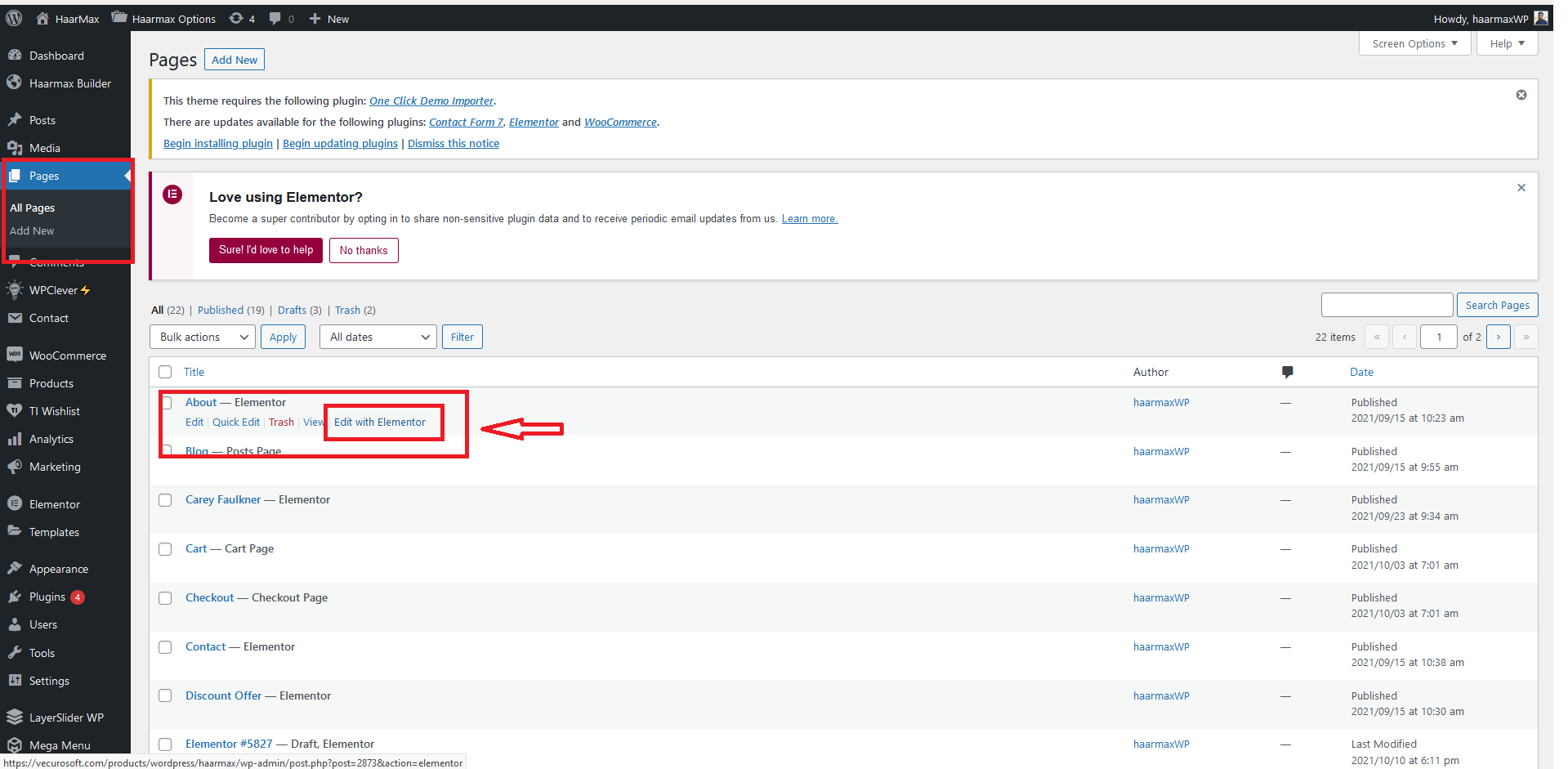Click the plus New content icon
Screen dimensions: 1568x769
[x=315, y=19]
